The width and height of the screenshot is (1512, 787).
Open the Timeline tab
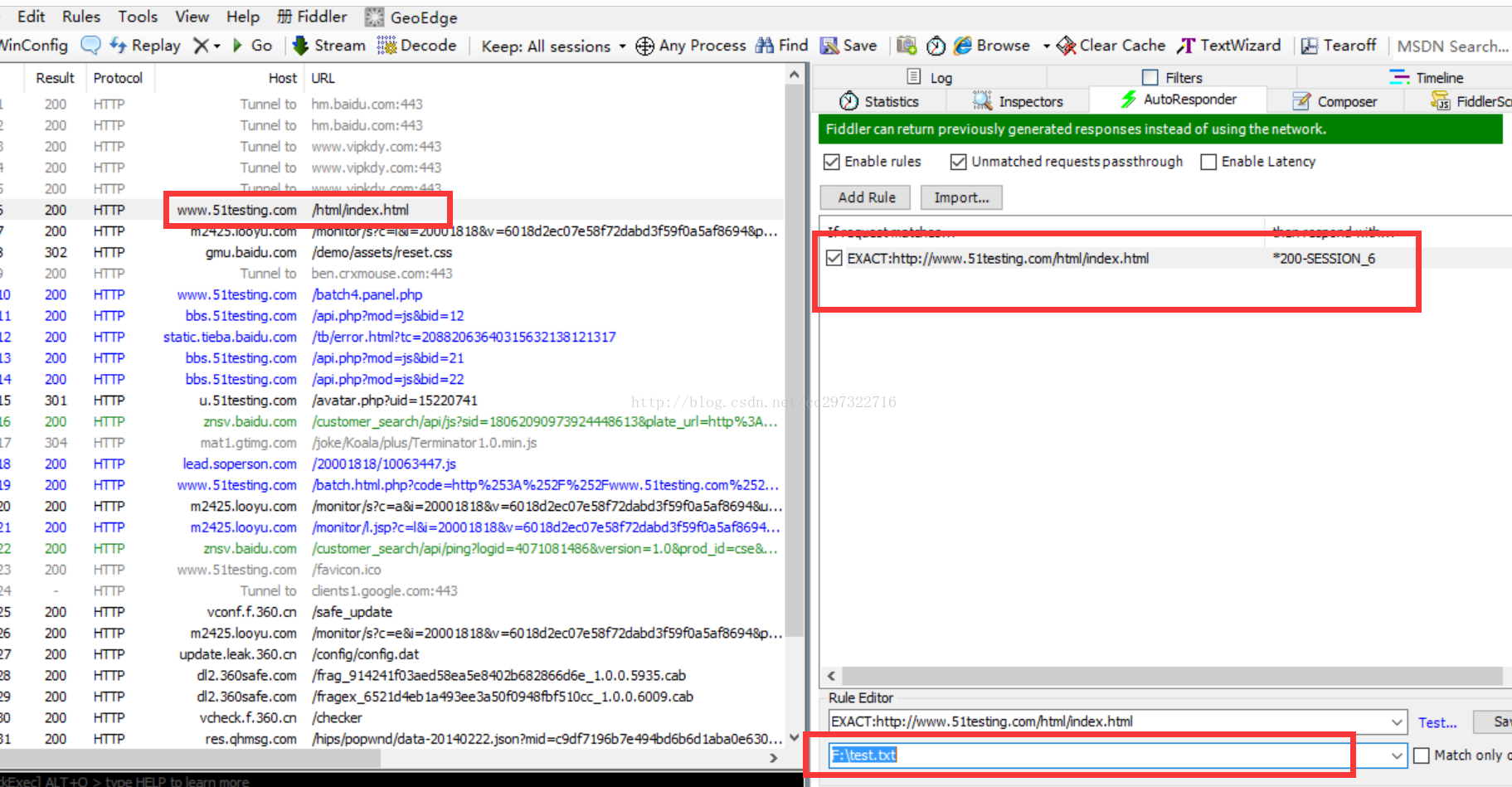pos(1427,77)
